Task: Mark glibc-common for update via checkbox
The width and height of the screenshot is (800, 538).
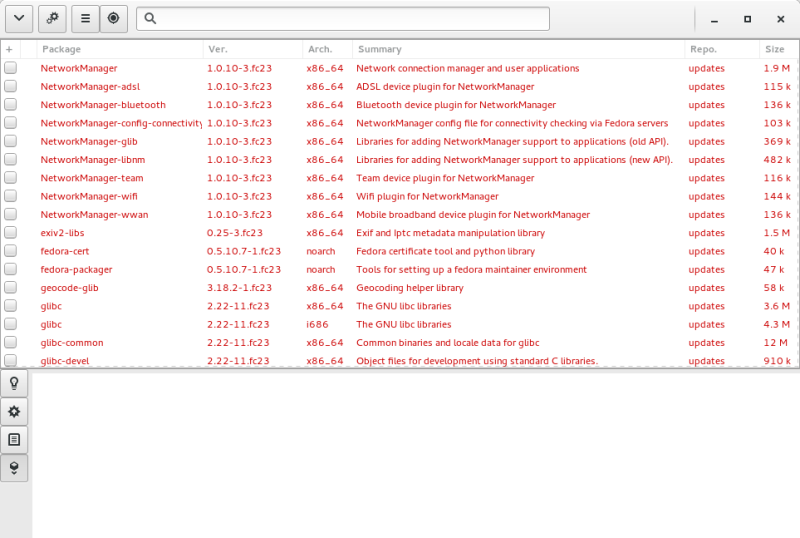Action: [x=10, y=342]
